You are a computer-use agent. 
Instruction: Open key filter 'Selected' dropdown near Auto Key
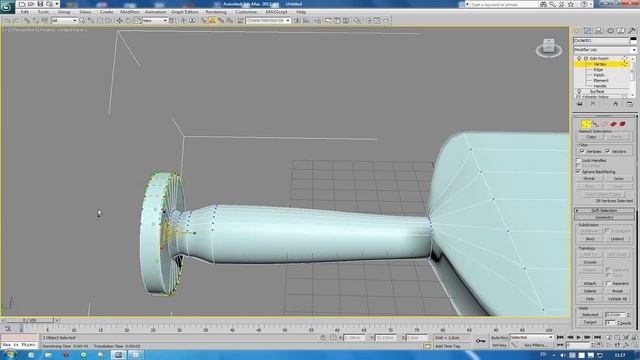[x=531, y=338]
